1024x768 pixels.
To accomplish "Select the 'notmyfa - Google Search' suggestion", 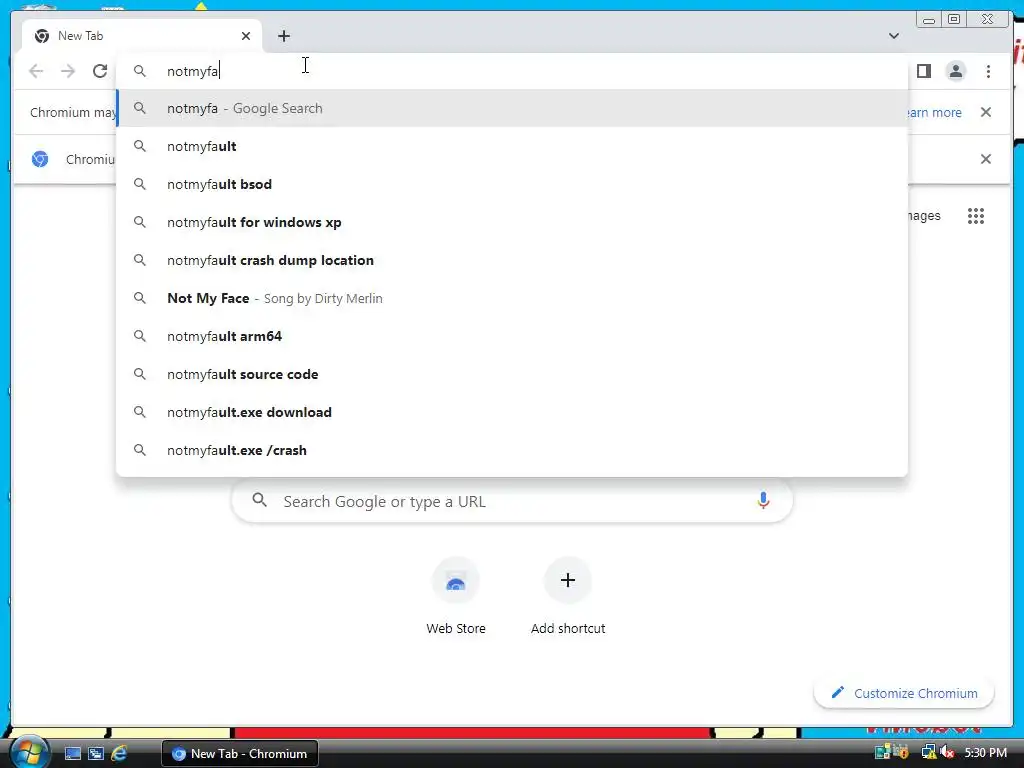I will 512,108.
